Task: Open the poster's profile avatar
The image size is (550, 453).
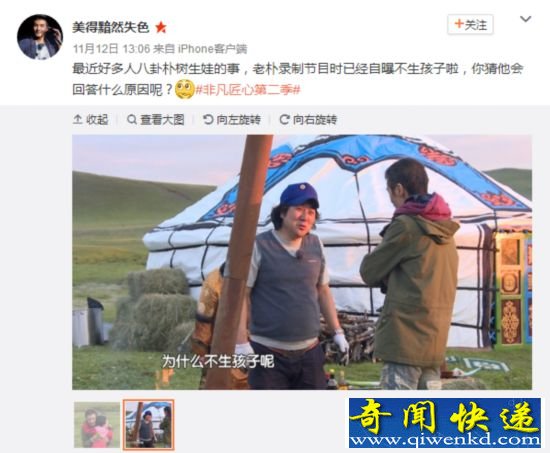Action: coord(40,37)
